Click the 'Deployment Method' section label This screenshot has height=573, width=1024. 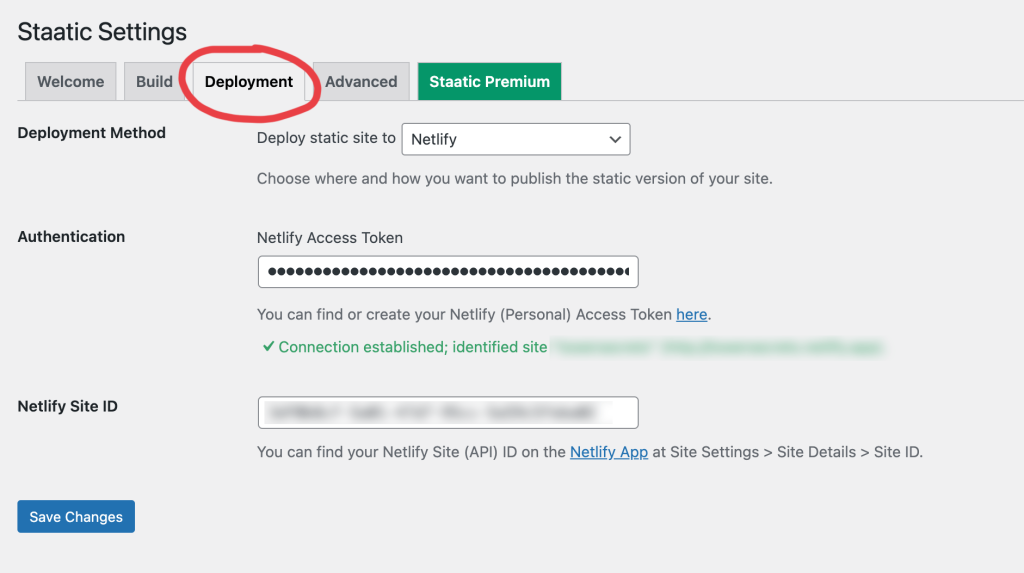click(92, 133)
